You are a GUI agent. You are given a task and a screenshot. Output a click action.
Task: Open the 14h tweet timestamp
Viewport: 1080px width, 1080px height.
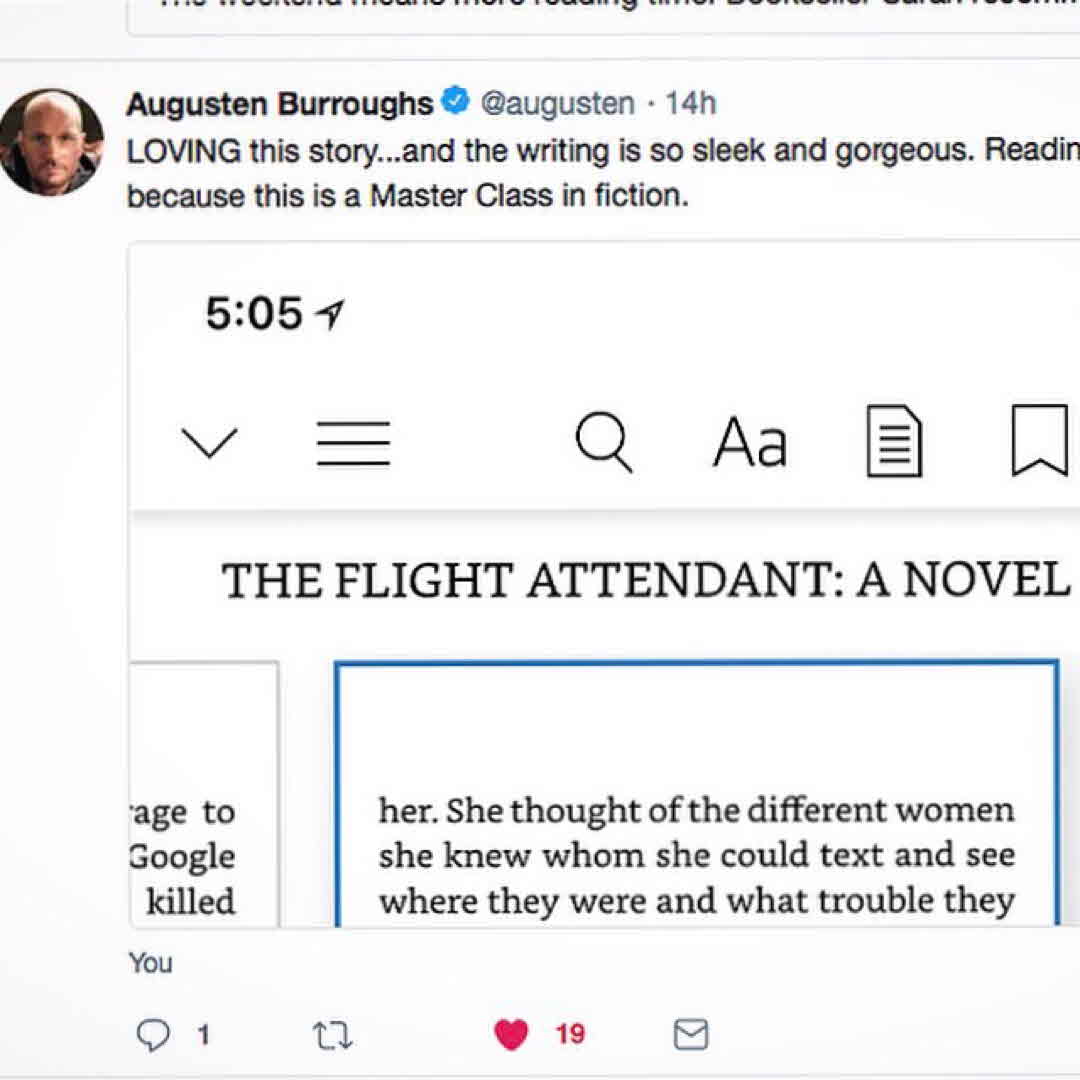(691, 103)
